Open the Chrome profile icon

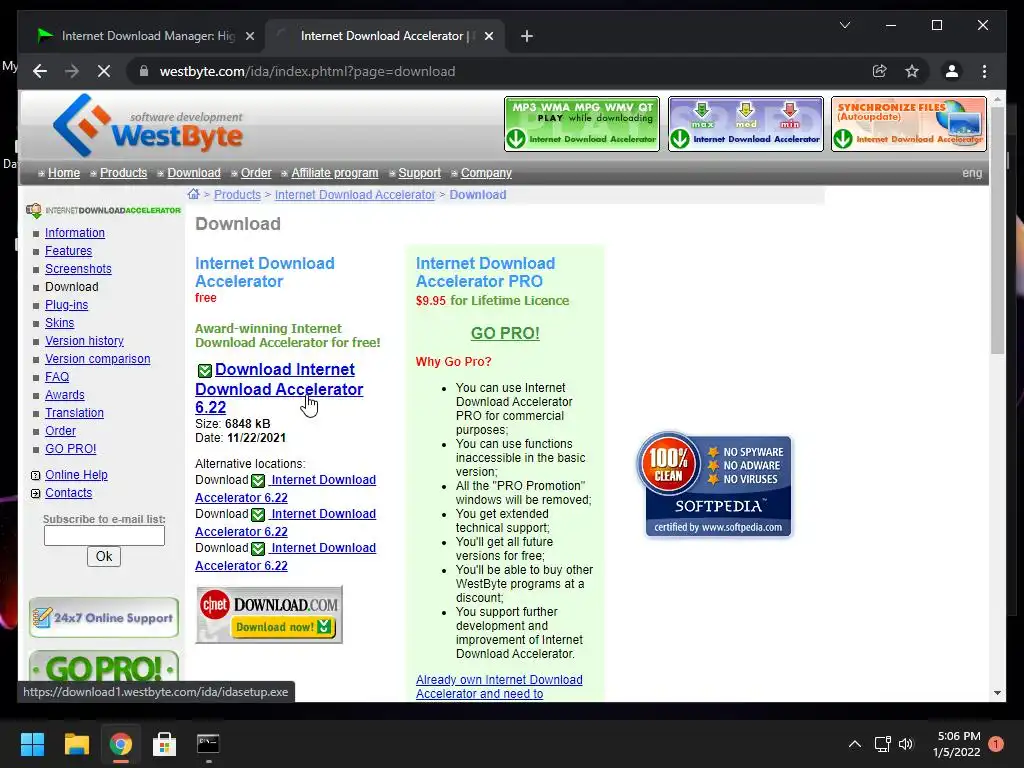[952, 71]
